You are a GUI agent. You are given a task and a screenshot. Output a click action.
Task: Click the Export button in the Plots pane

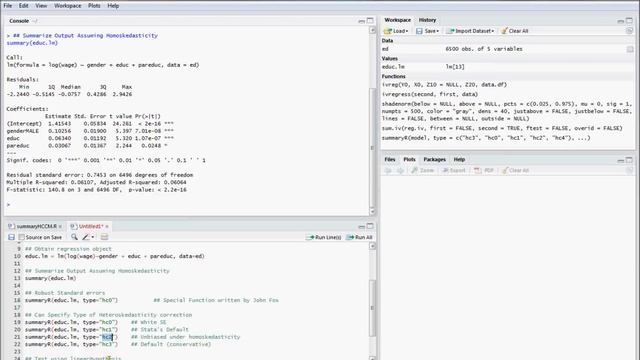pos(453,171)
